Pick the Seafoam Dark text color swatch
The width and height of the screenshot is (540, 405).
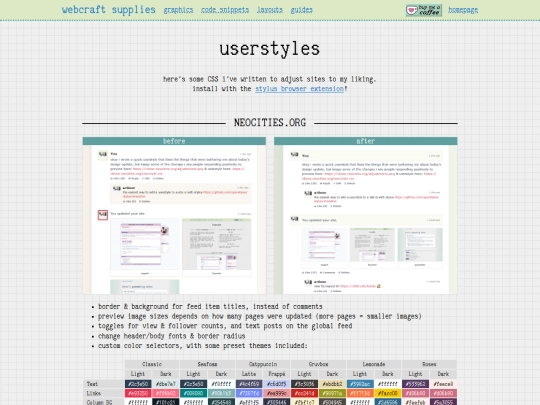pos(221,384)
